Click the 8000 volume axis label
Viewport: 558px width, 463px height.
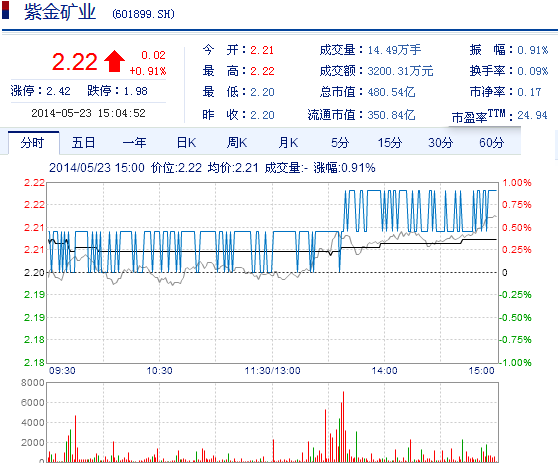point(32,383)
